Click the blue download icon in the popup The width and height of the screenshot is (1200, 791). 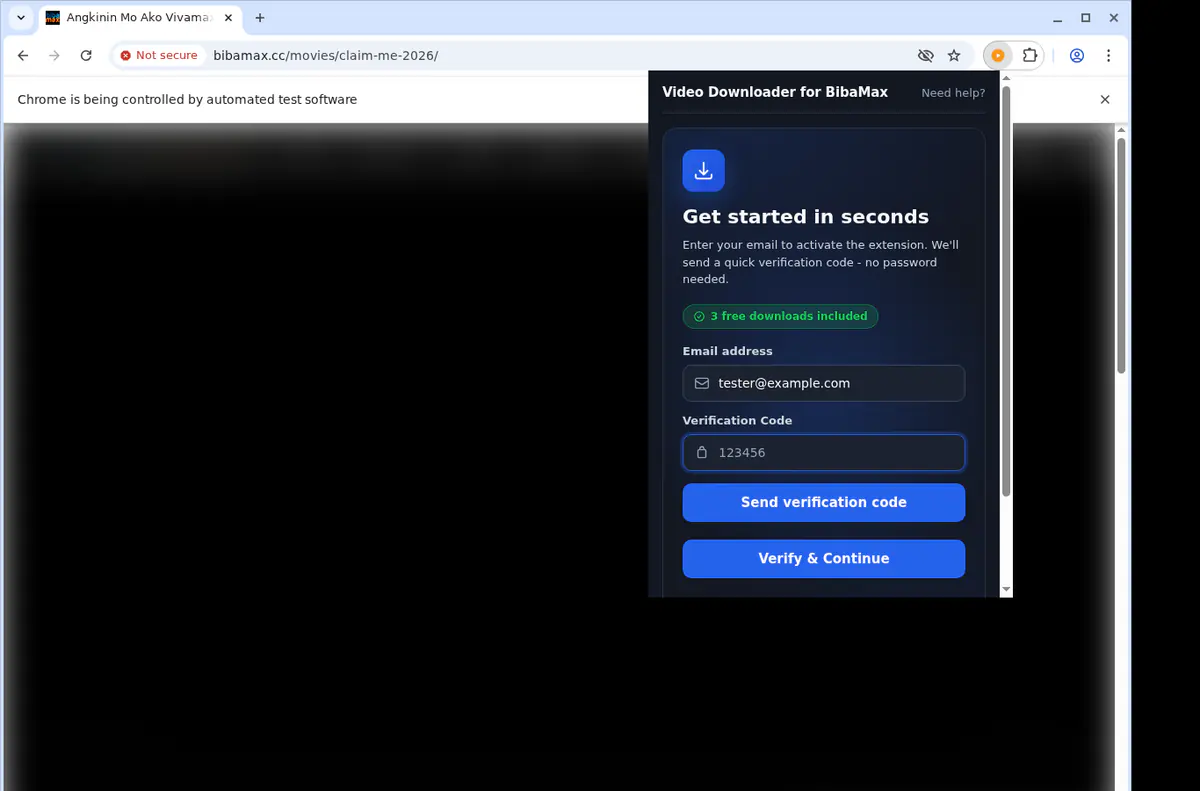coord(704,170)
